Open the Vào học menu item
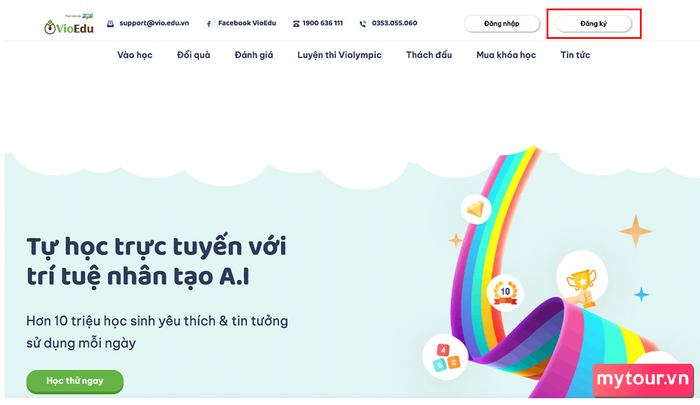This screenshot has height=405, width=700. 135,55
